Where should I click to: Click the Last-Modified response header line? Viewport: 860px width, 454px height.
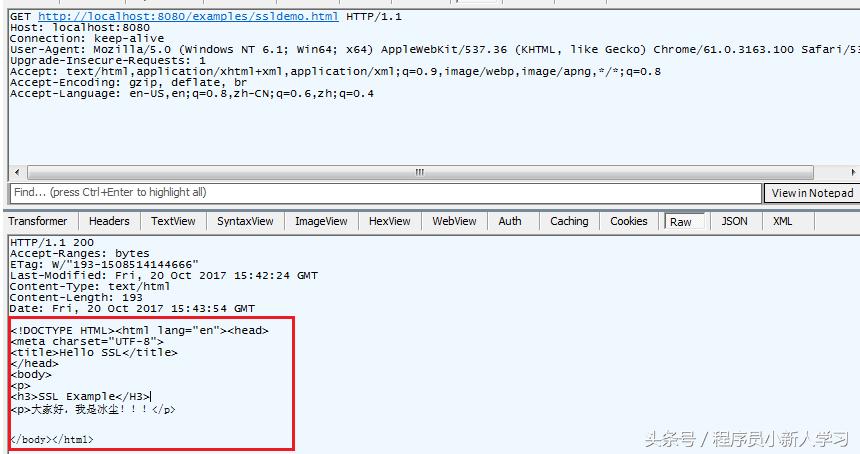pos(163,275)
